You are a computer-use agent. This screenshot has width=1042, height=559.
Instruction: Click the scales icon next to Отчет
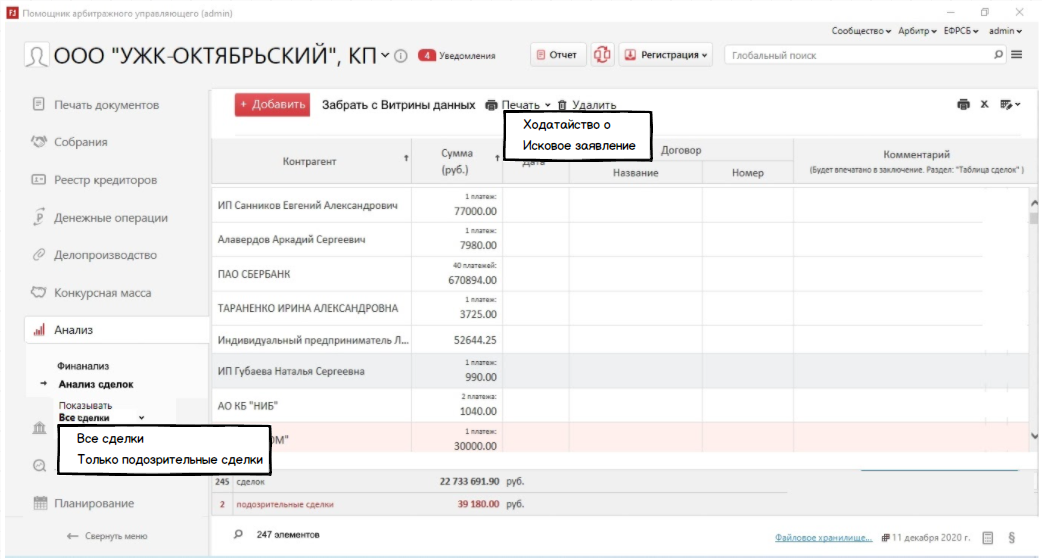tap(602, 55)
